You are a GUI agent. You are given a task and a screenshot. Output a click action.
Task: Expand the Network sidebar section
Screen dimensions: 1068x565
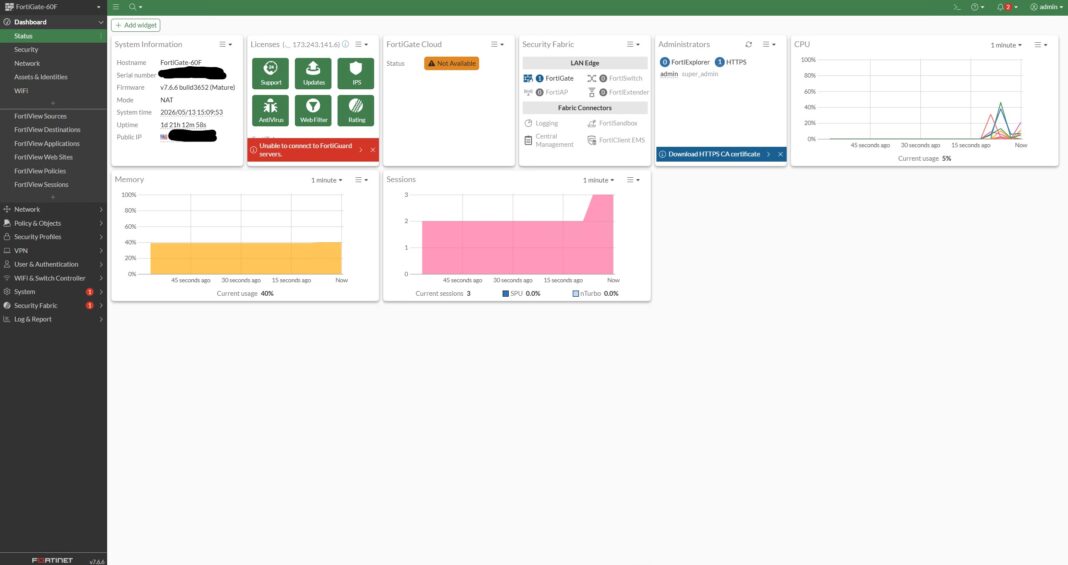pos(53,210)
